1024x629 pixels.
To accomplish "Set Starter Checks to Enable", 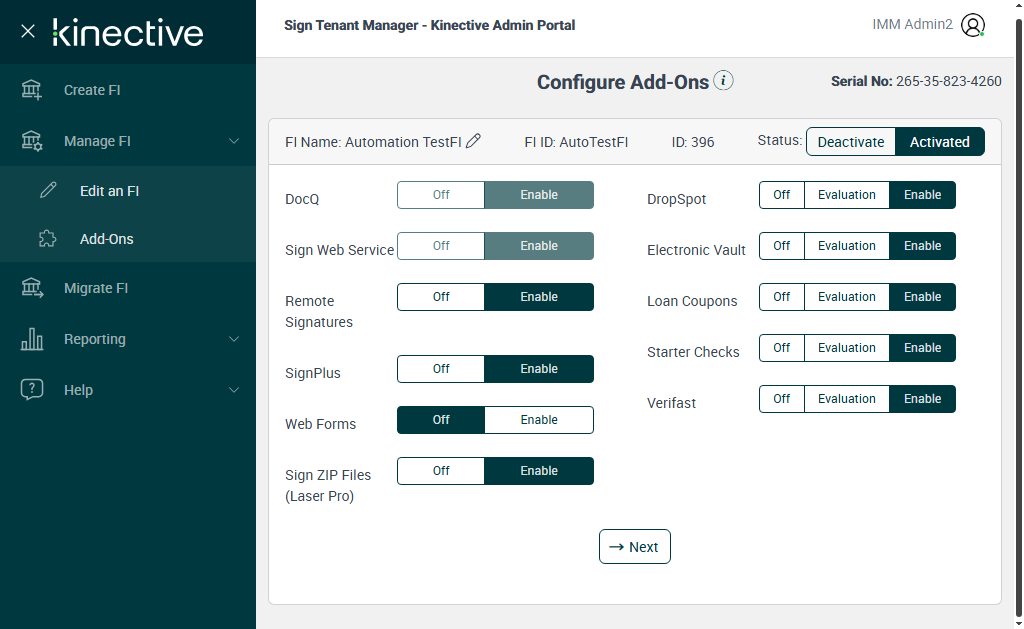I will [922, 347].
